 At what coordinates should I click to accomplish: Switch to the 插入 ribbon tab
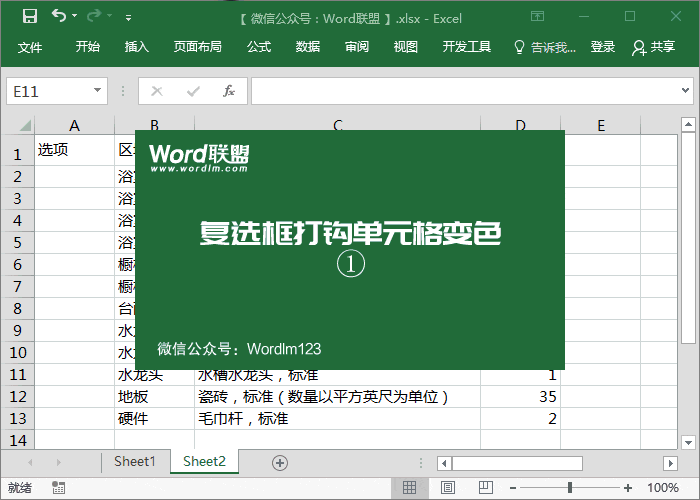click(137, 47)
